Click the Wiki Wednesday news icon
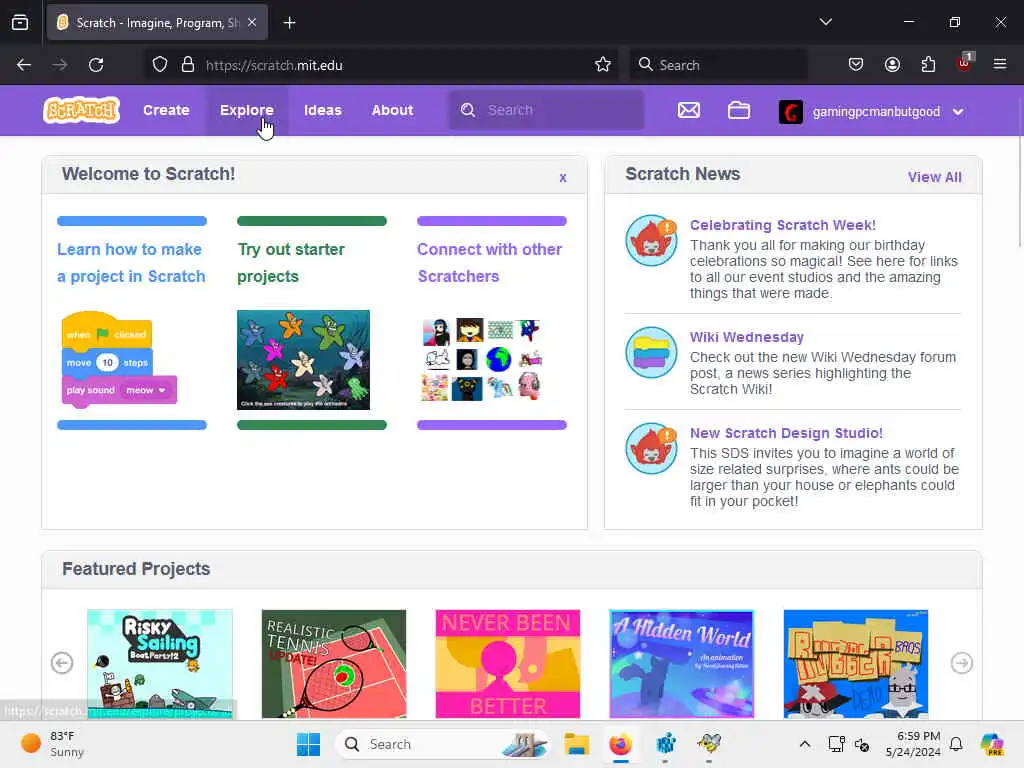Image resolution: width=1024 pixels, height=768 pixels. (651, 353)
